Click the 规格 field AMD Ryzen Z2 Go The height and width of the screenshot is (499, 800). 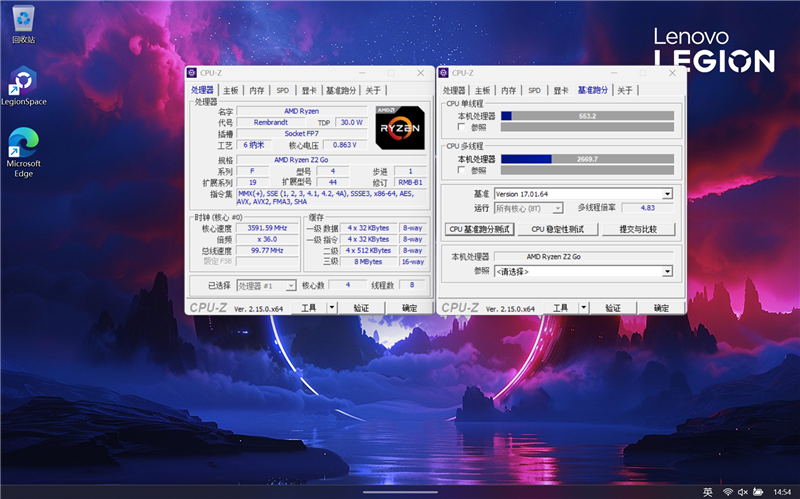332,160
